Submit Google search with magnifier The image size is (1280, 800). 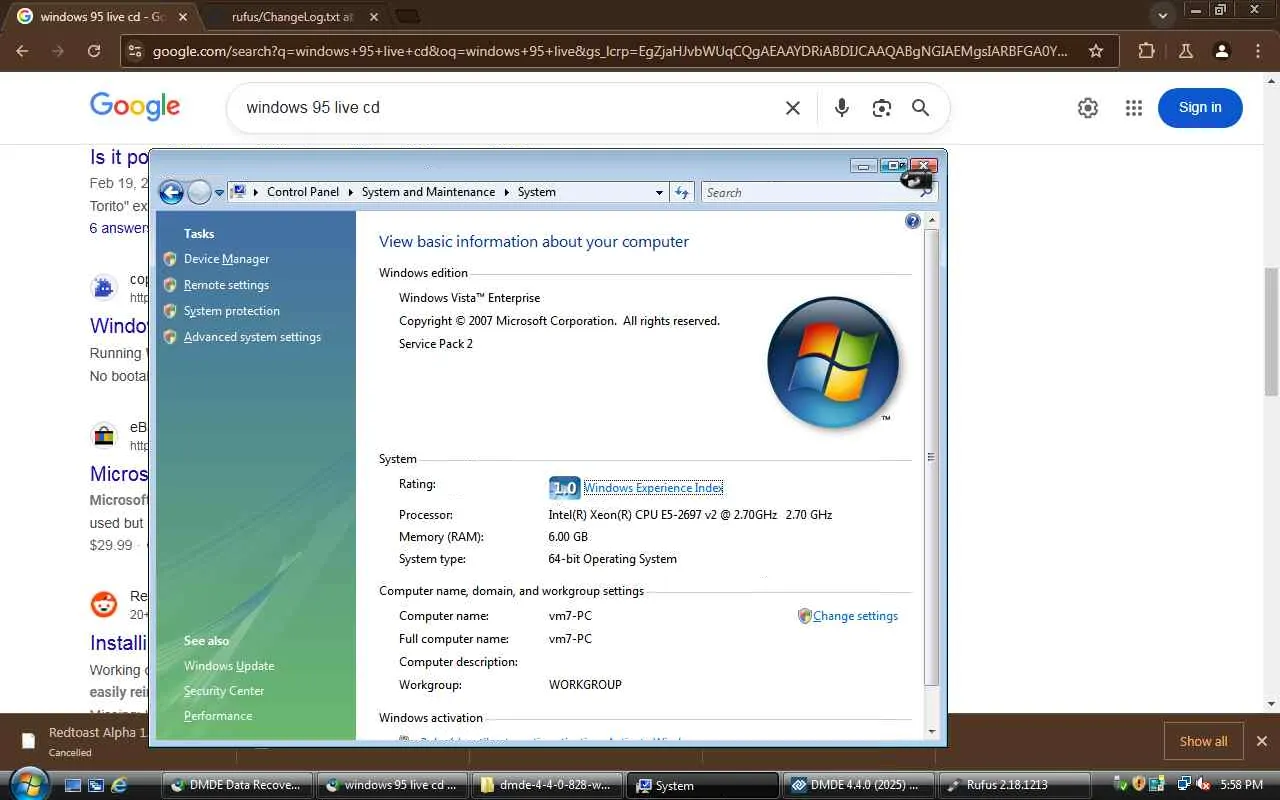(x=921, y=108)
